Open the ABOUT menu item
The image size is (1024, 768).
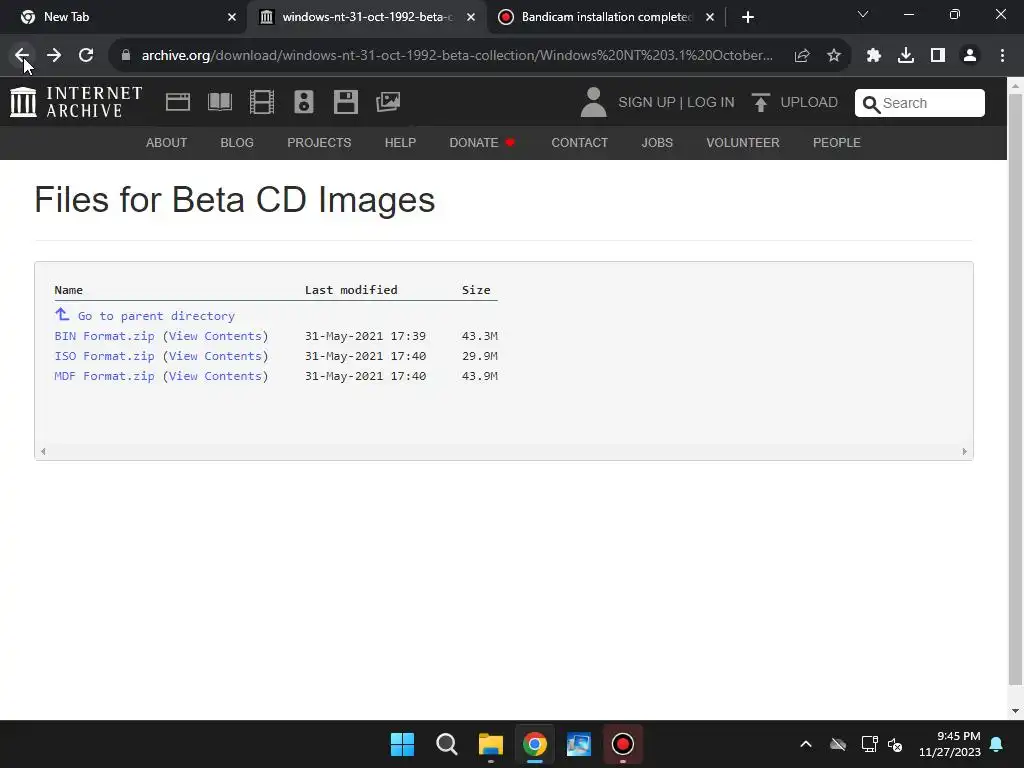(x=167, y=142)
